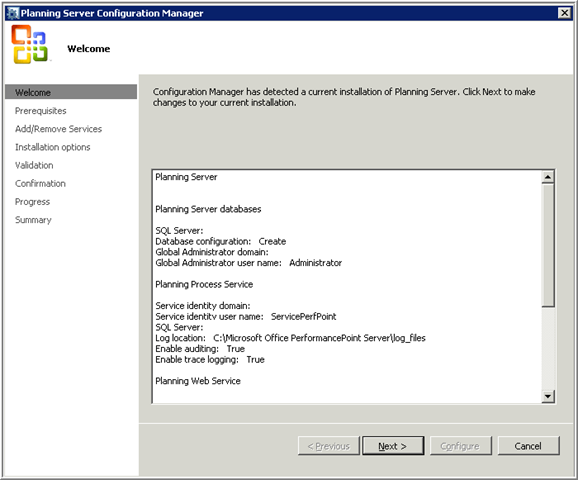Screen dimensions: 578x480
Task: Click the Previous button
Action: point(328,446)
